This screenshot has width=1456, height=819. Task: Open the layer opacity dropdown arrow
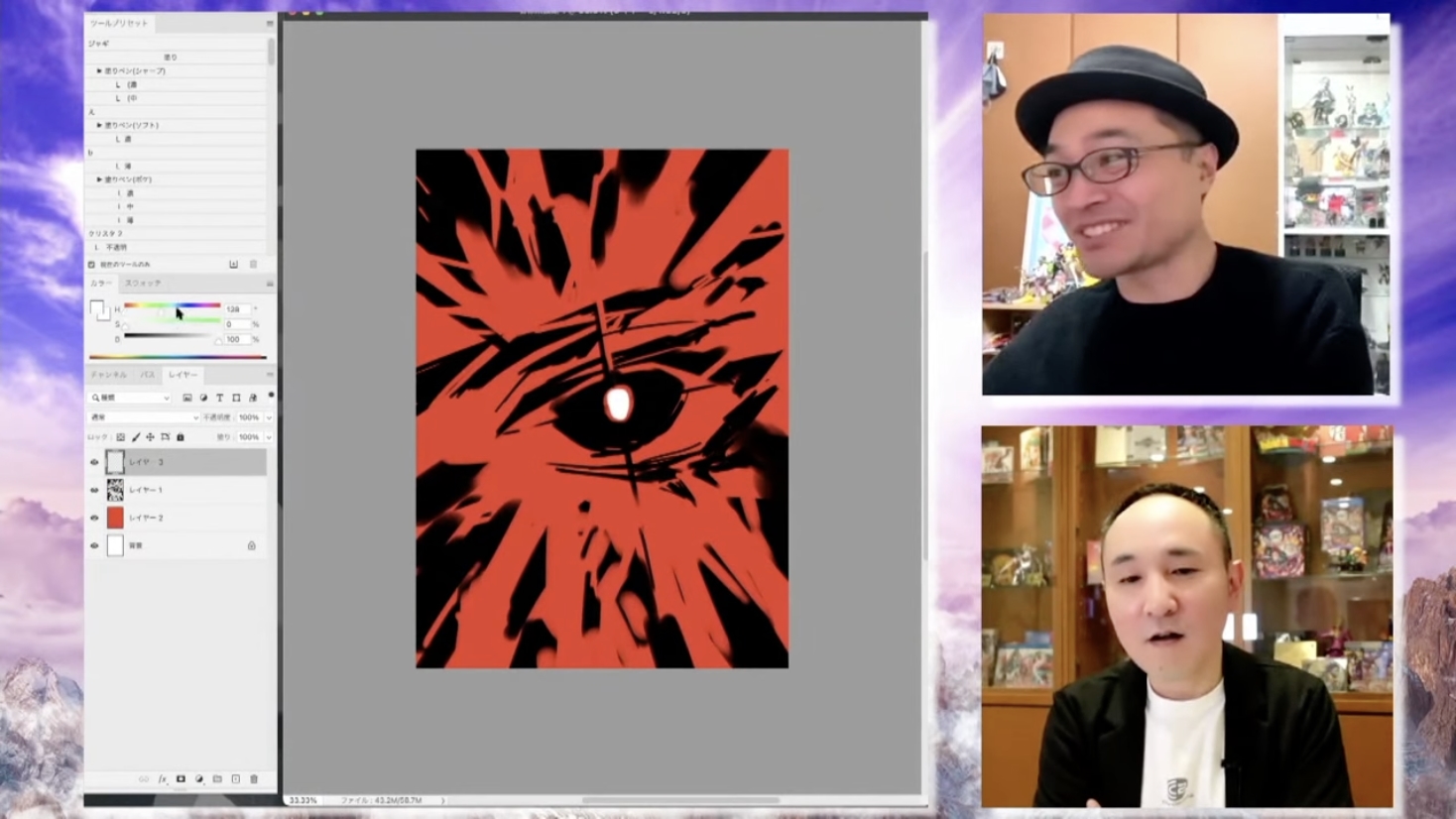pos(268,417)
